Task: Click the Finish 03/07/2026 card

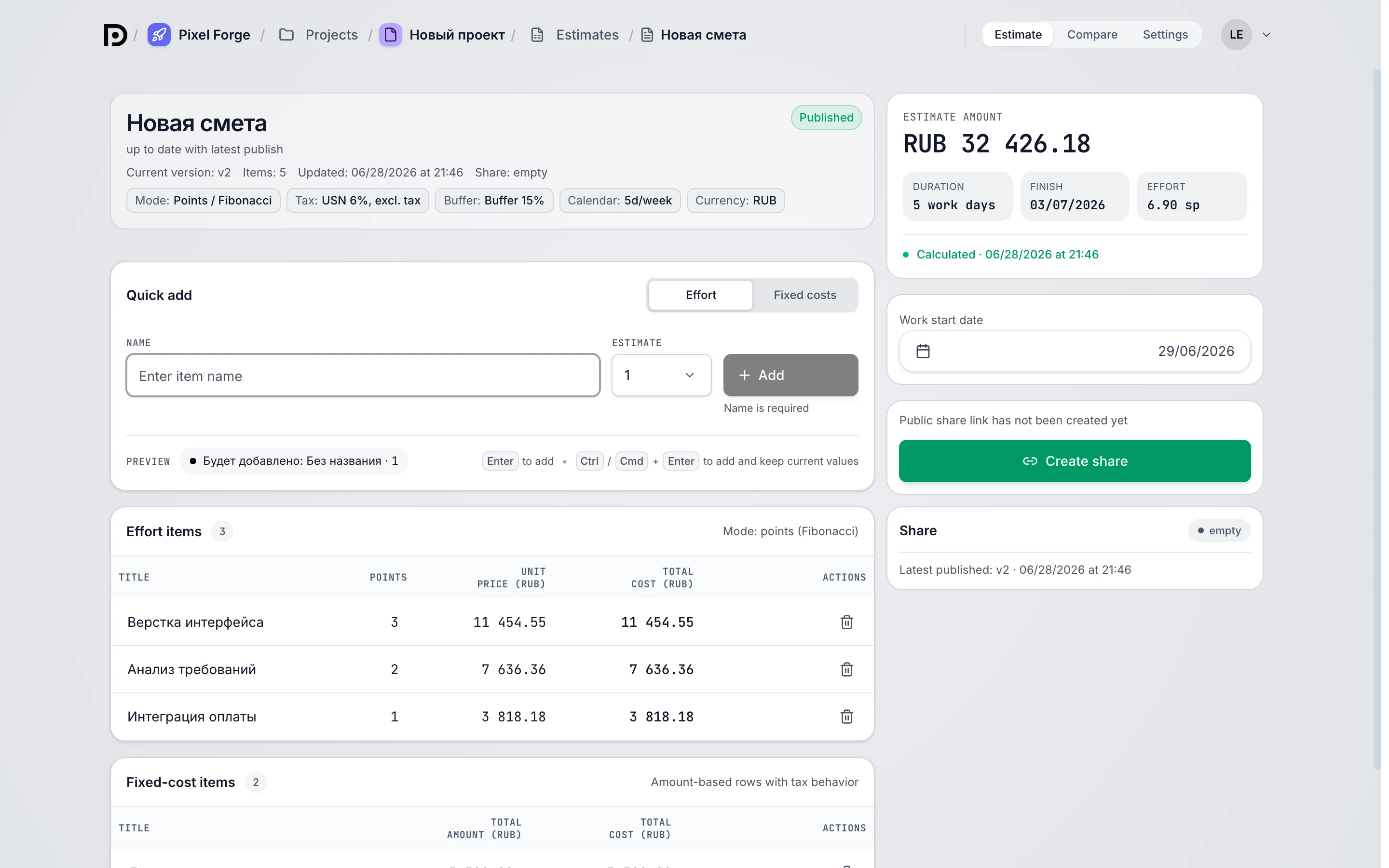Action: pos(1075,196)
